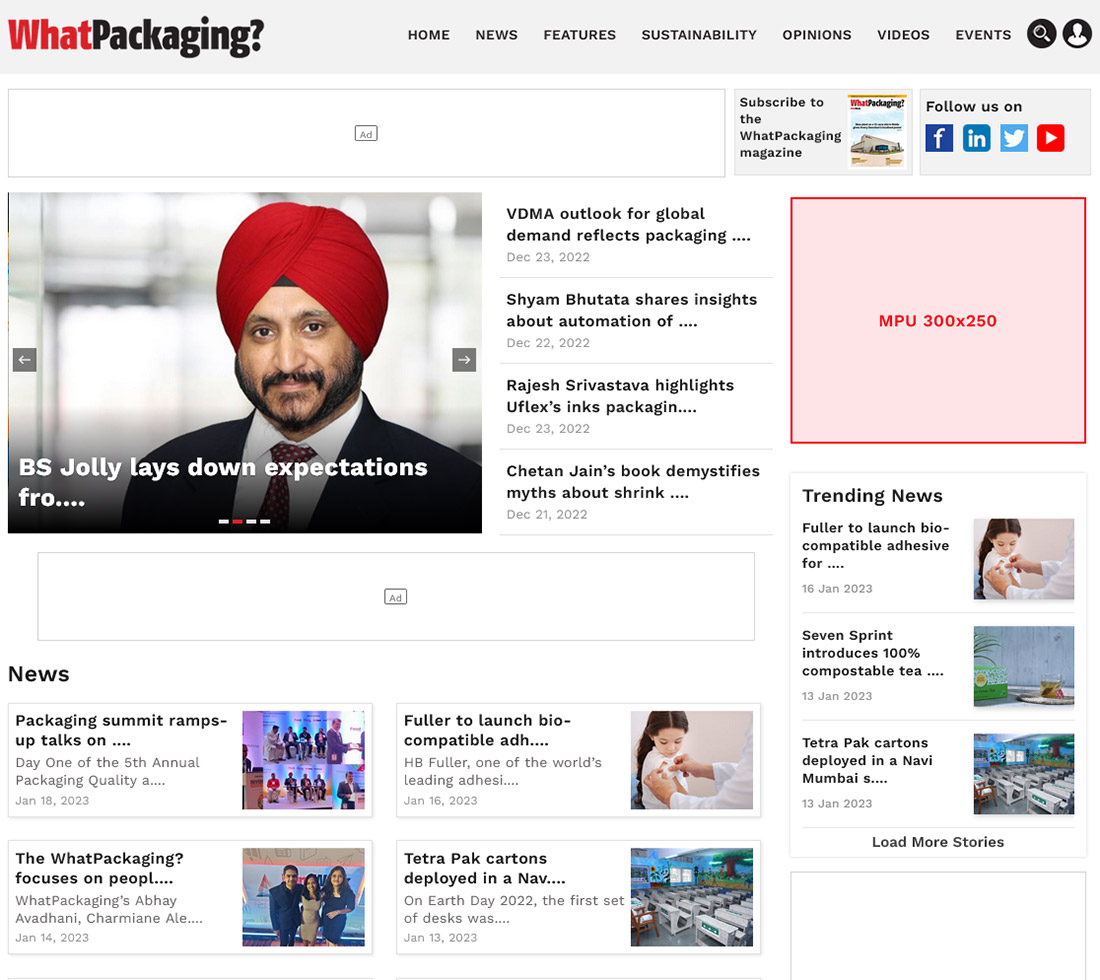Visit the Facebook page icon
This screenshot has height=980, width=1100.
(939, 138)
